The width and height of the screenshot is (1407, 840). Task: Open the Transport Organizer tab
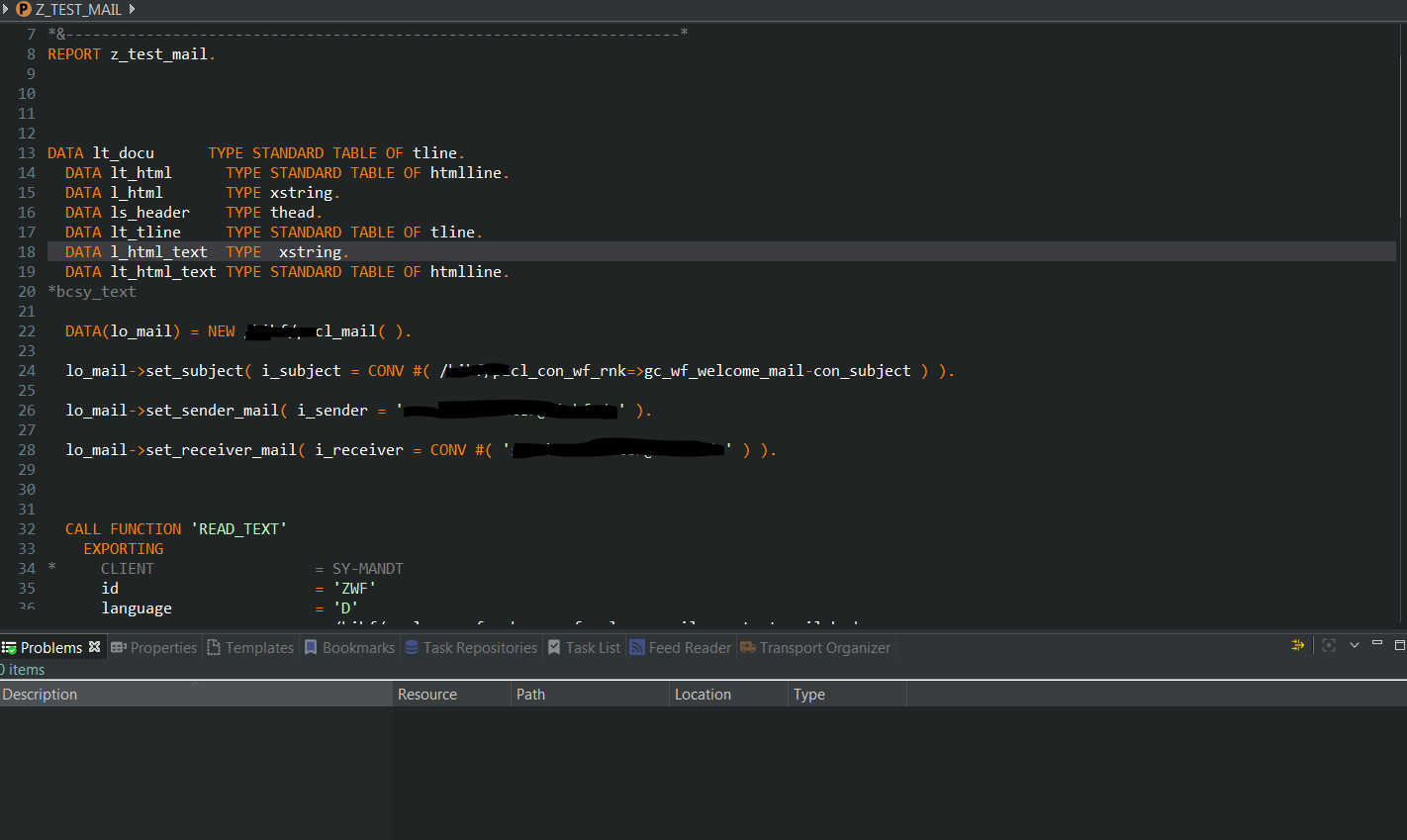click(x=824, y=647)
